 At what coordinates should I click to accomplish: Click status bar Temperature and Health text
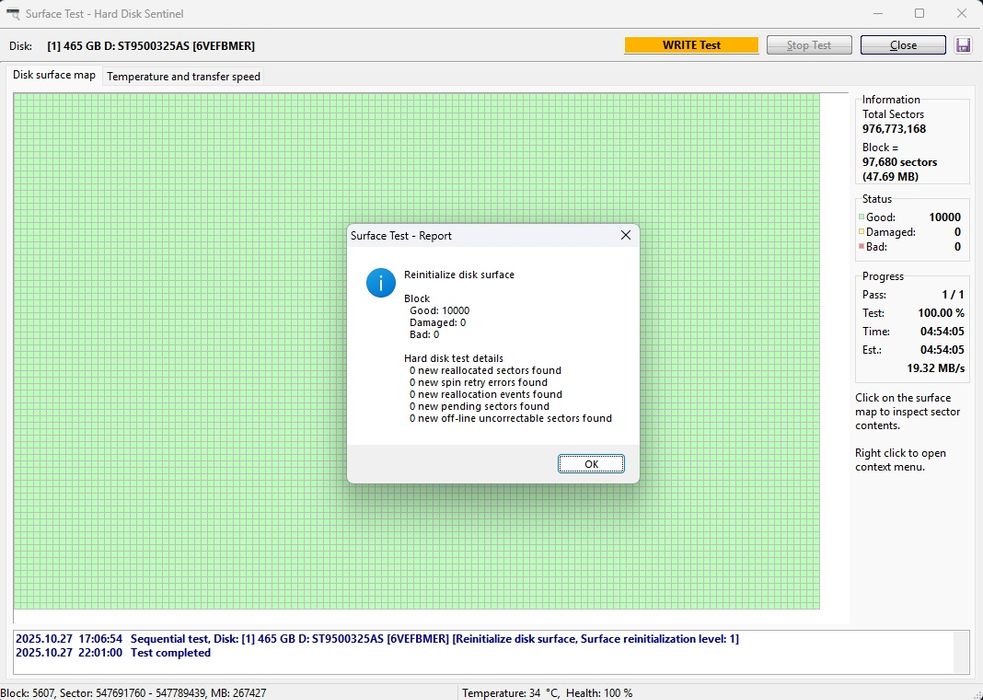coord(547,693)
